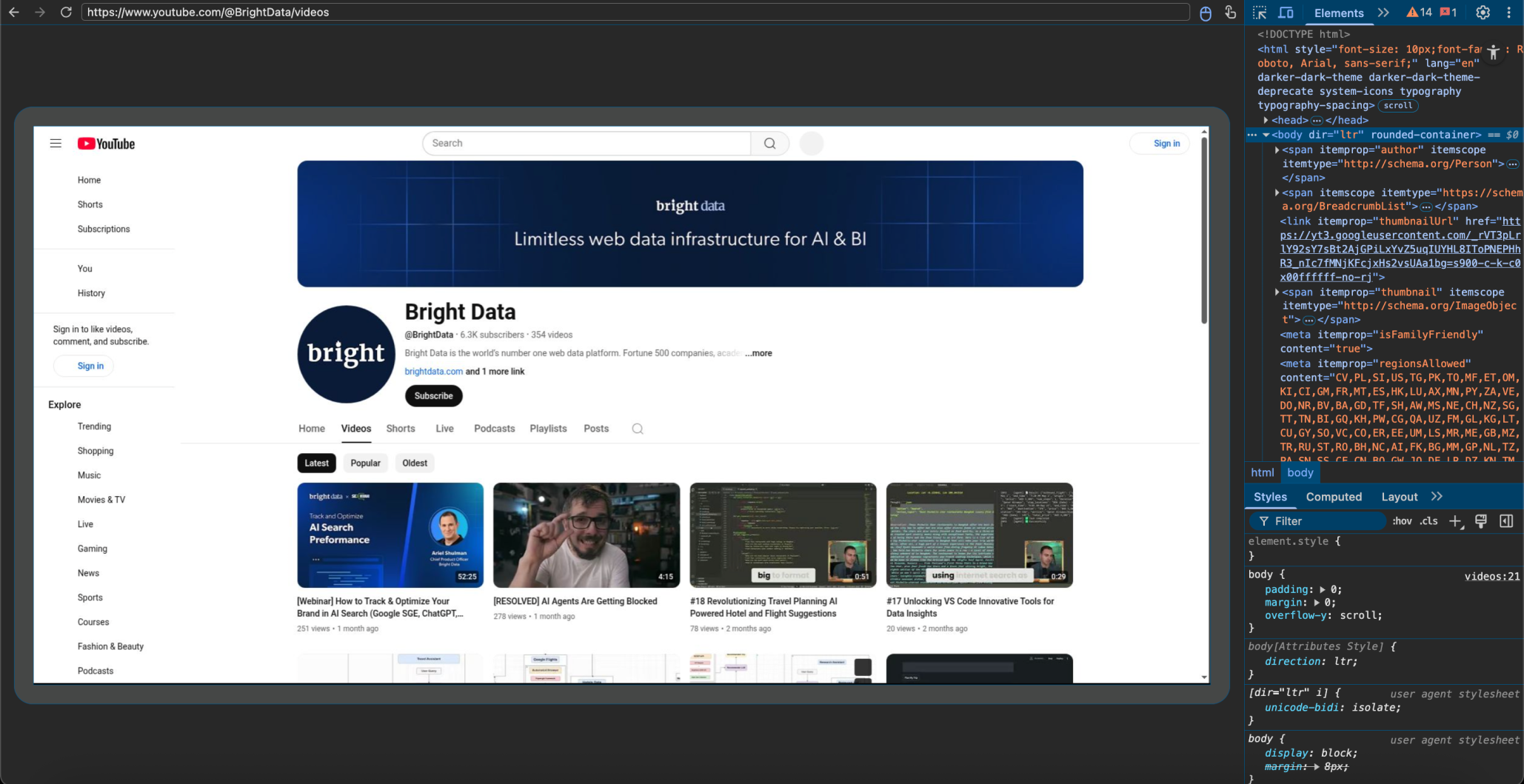
Task: Select the inspect element tool
Action: click(x=1259, y=13)
